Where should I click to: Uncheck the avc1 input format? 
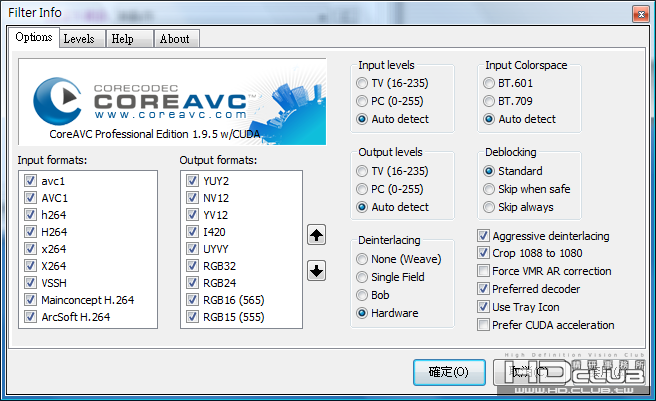coord(30,181)
